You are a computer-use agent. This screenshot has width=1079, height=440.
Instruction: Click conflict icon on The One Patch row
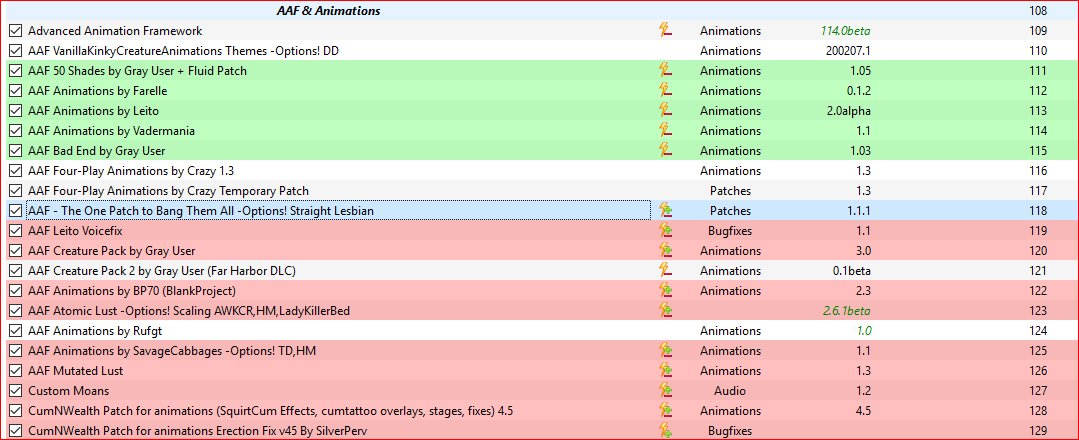pos(665,210)
